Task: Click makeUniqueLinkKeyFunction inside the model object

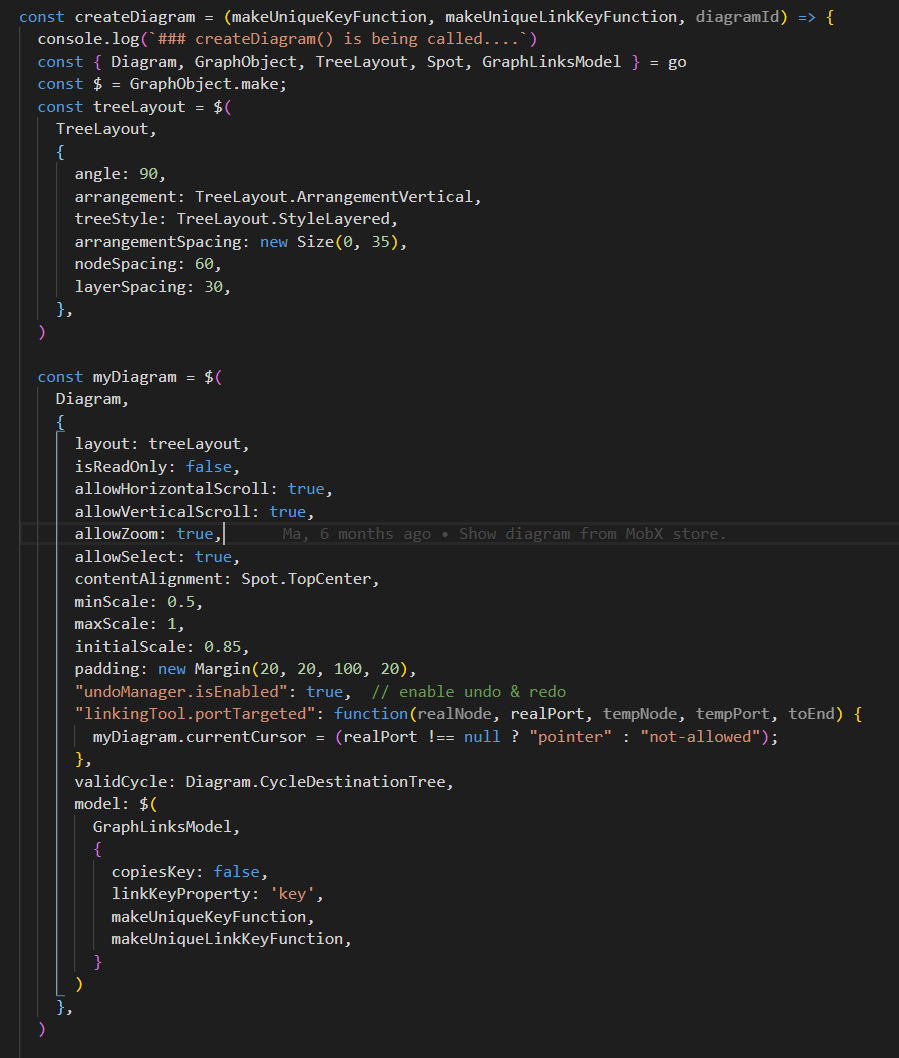Action: click(x=227, y=939)
